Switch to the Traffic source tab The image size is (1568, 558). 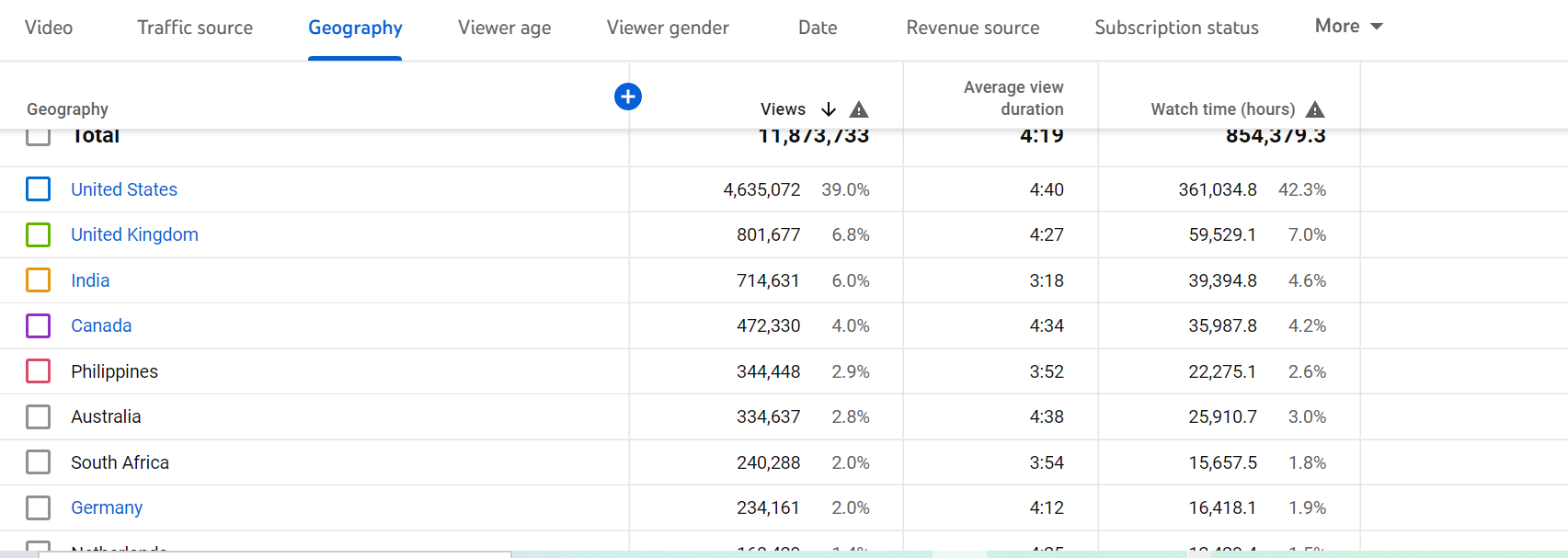click(195, 28)
